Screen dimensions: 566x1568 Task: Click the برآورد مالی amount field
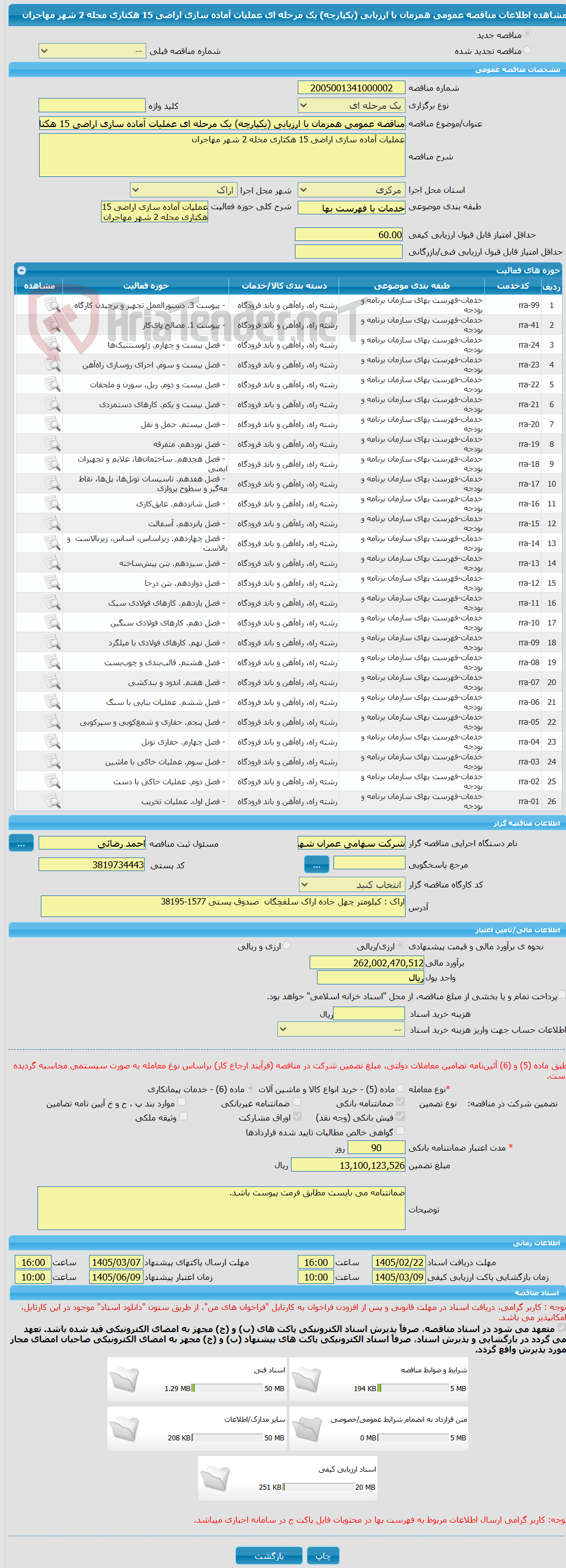pyautogui.click(x=367, y=962)
